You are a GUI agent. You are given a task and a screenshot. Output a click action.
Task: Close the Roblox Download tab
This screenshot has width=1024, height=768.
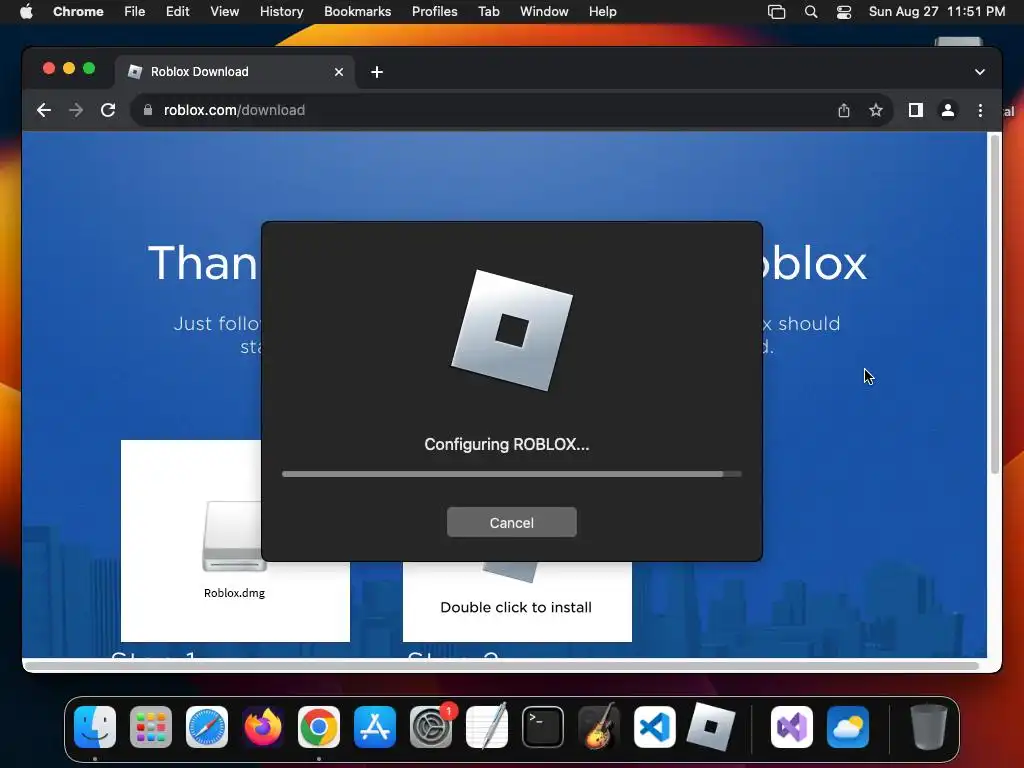point(338,72)
